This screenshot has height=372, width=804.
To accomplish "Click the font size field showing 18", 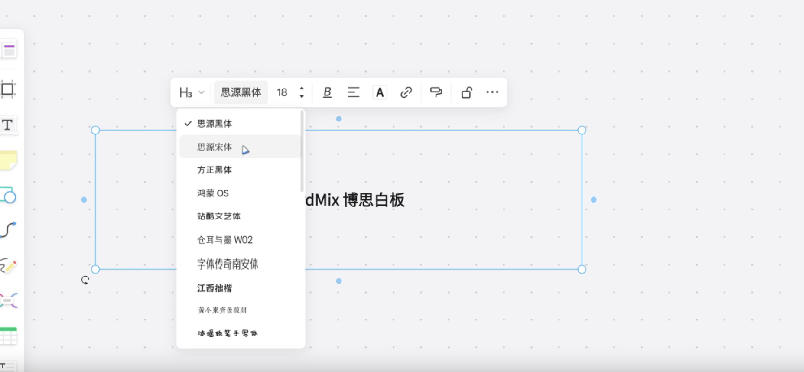I will click(282, 92).
